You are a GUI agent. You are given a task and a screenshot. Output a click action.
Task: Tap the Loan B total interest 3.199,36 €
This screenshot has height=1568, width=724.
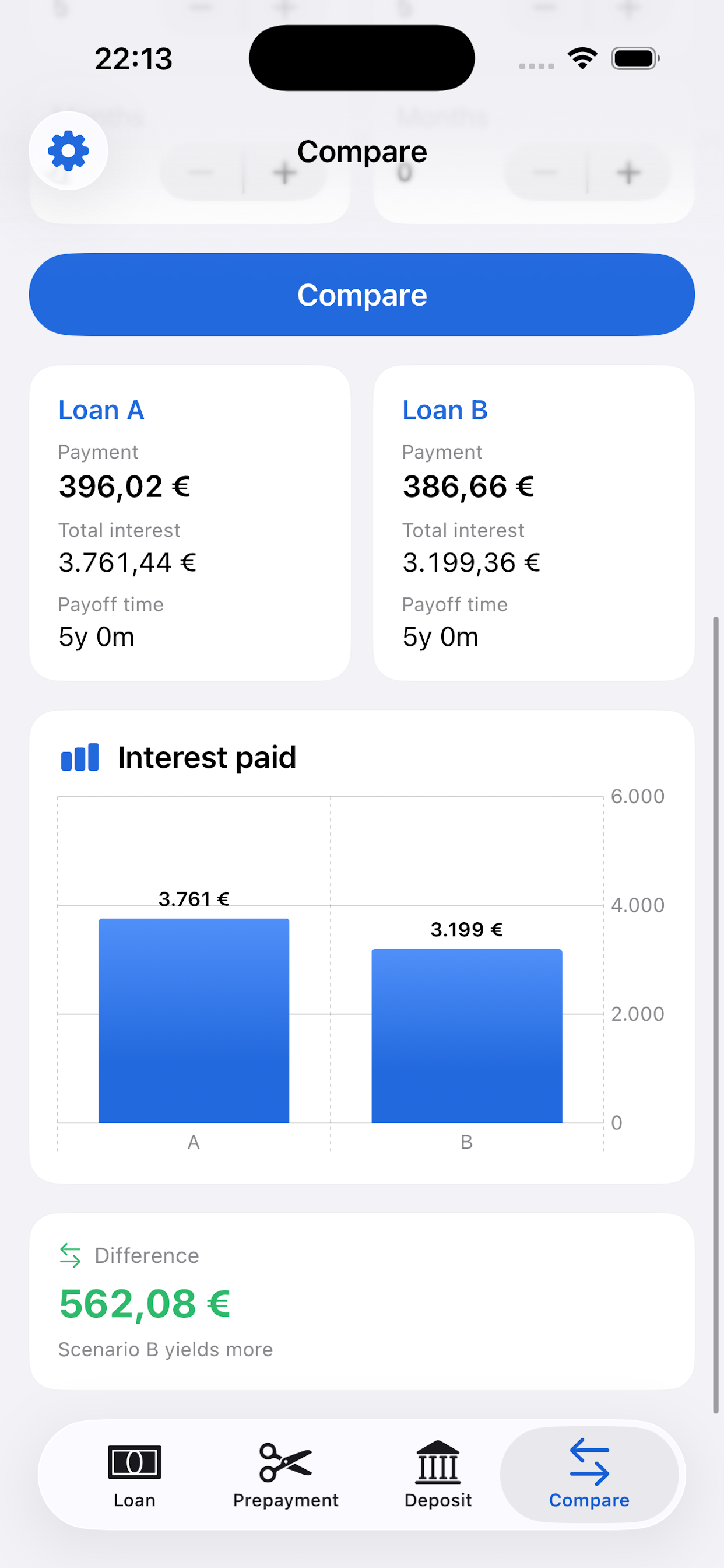[472, 562]
